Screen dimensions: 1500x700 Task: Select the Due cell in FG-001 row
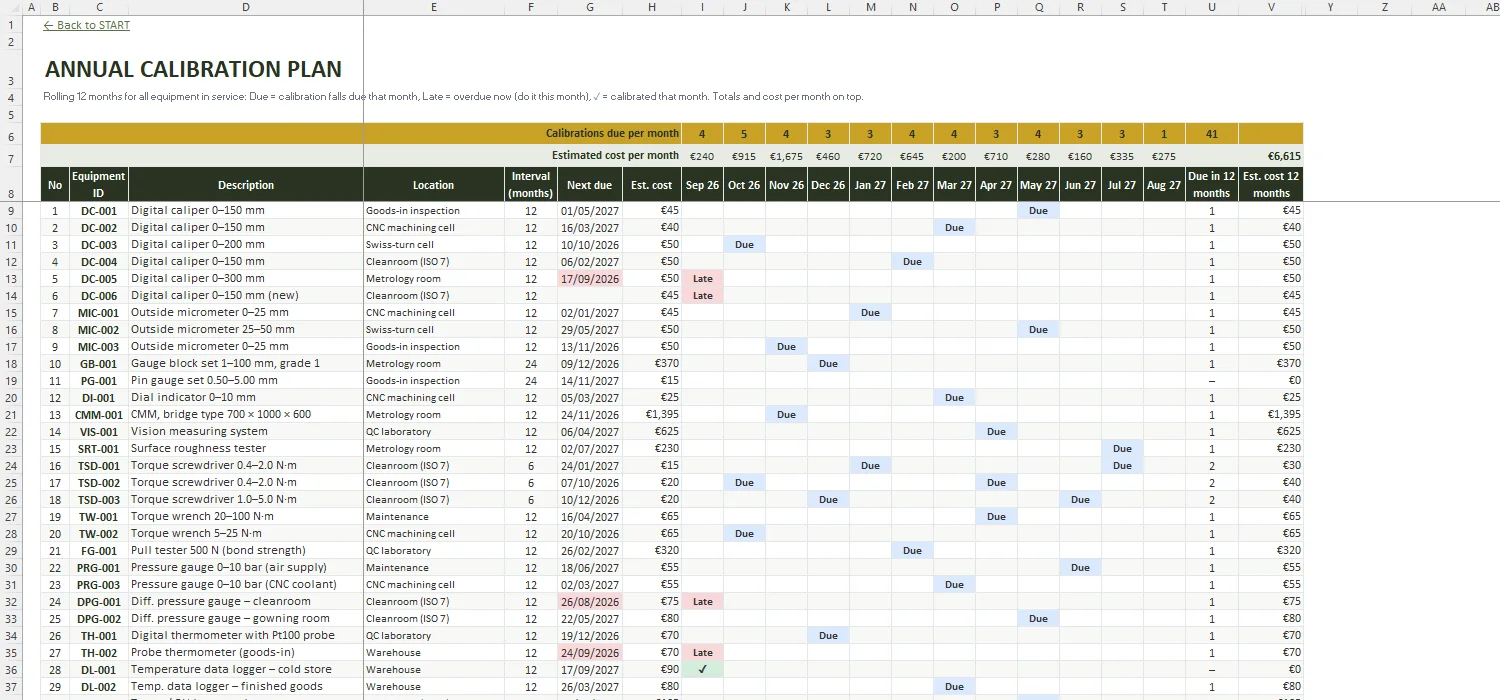click(912, 550)
